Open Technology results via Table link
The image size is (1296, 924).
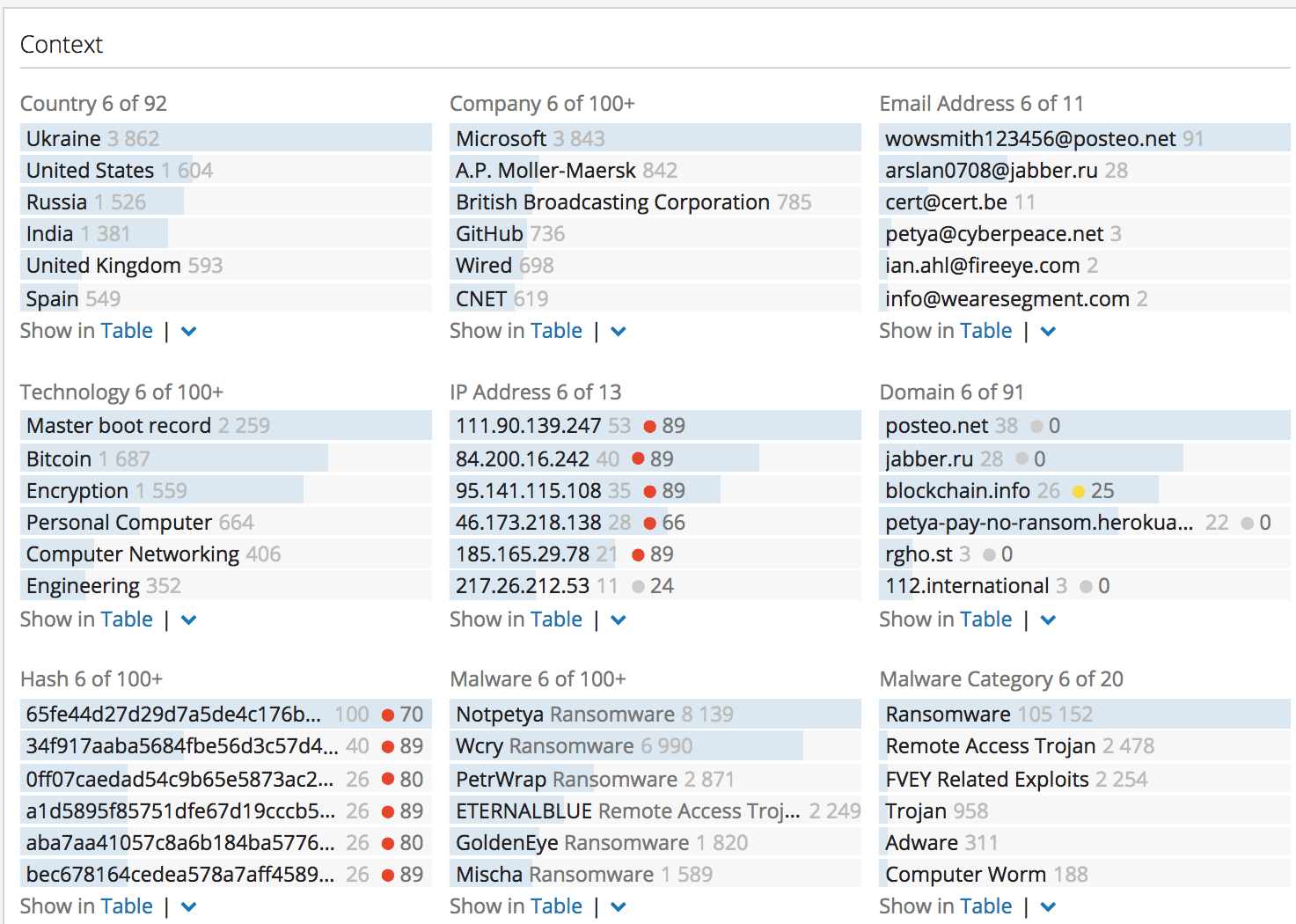click(x=127, y=620)
